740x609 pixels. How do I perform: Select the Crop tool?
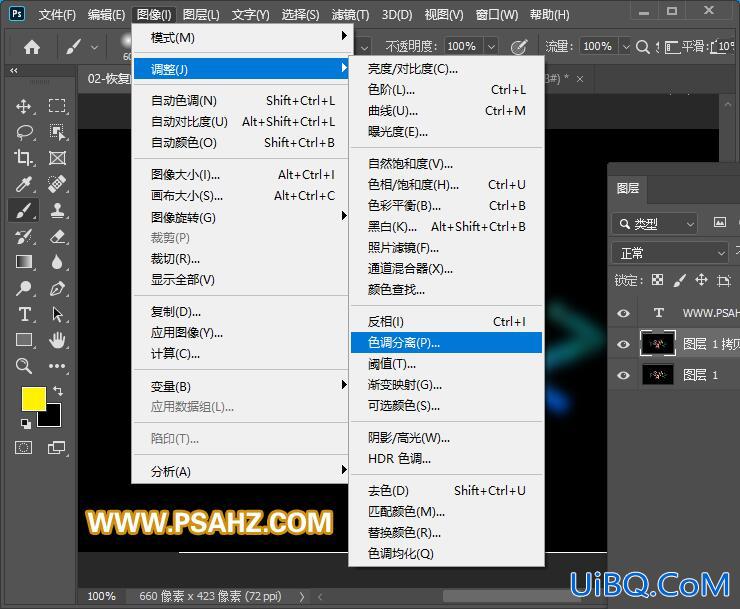[x=24, y=158]
